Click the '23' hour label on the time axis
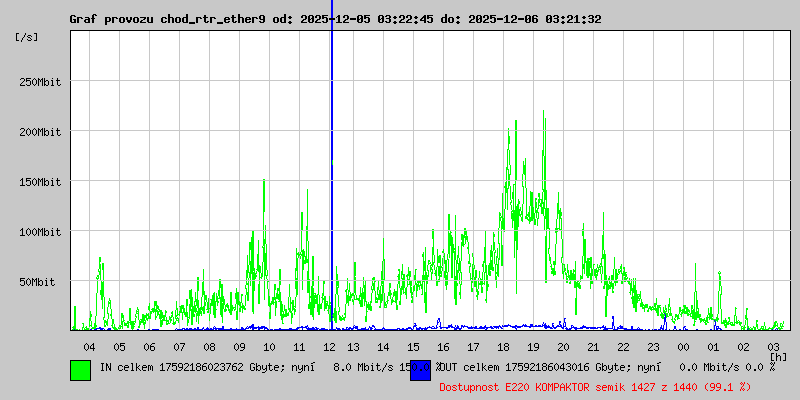 [x=653, y=346]
